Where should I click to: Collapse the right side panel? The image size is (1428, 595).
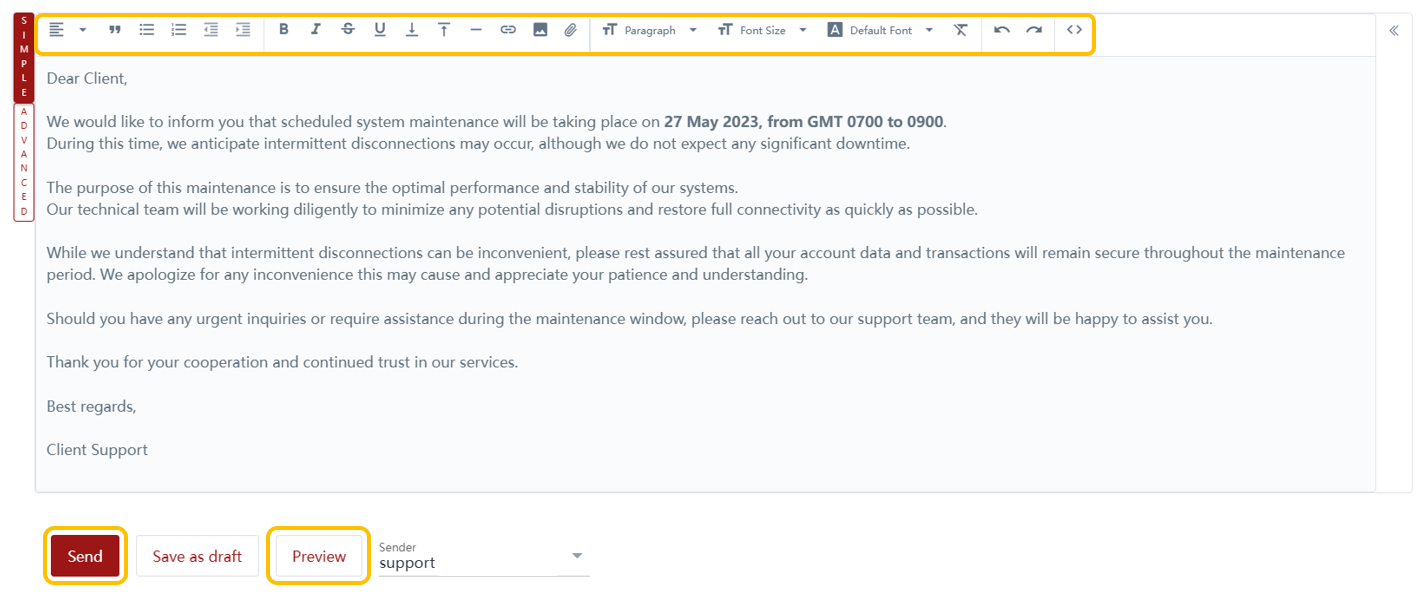pyautogui.click(x=1394, y=31)
